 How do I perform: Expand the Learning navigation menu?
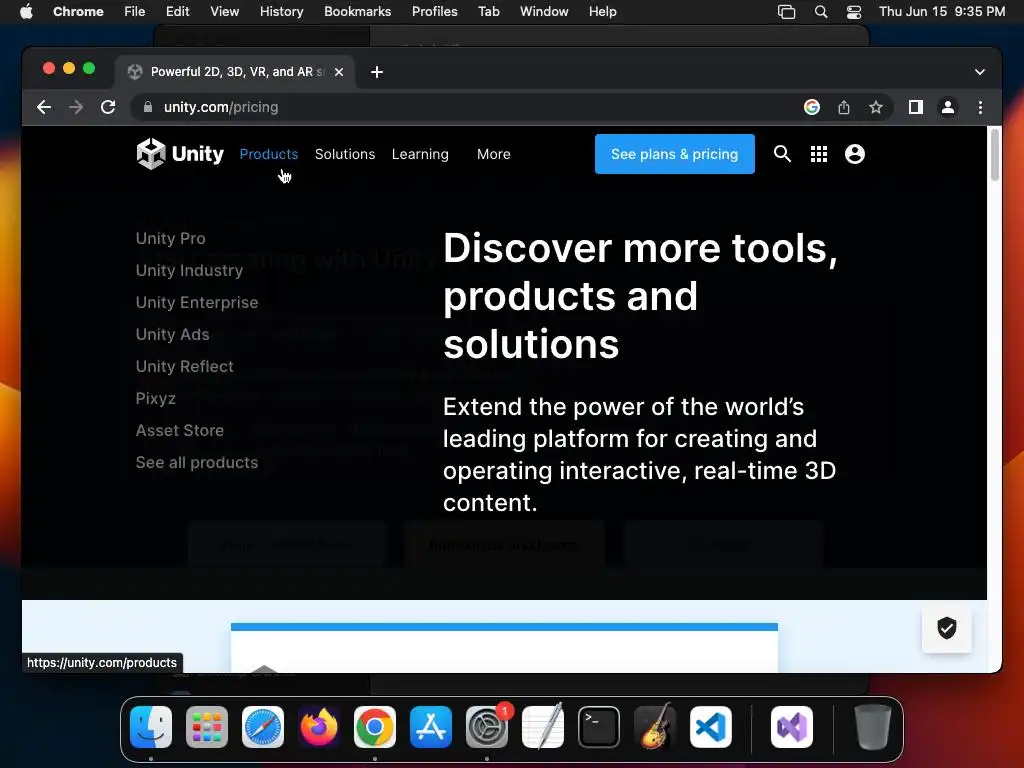coord(420,154)
